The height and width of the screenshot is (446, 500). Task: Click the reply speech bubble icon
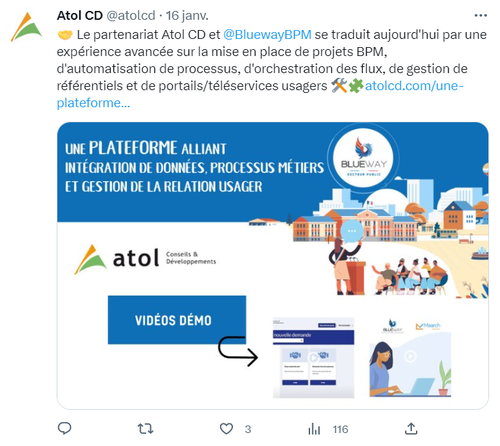(x=64, y=429)
